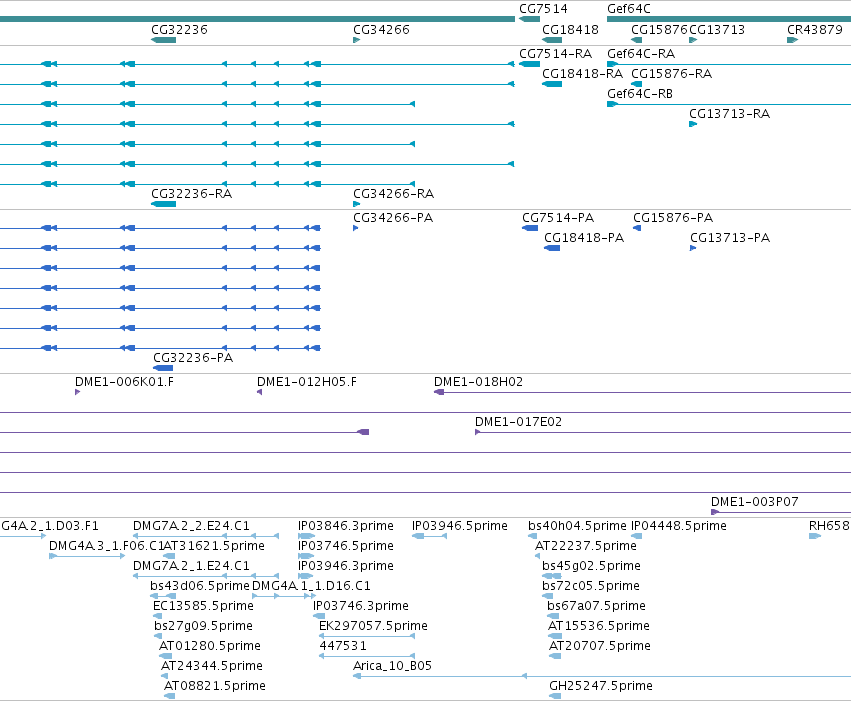
Task: Select the Gef64C-RB transcript label
Action: pos(640,94)
